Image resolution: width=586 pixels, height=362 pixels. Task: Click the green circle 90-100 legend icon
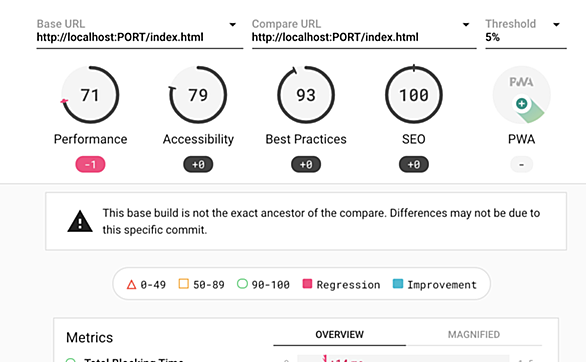pyautogui.click(x=242, y=284)
